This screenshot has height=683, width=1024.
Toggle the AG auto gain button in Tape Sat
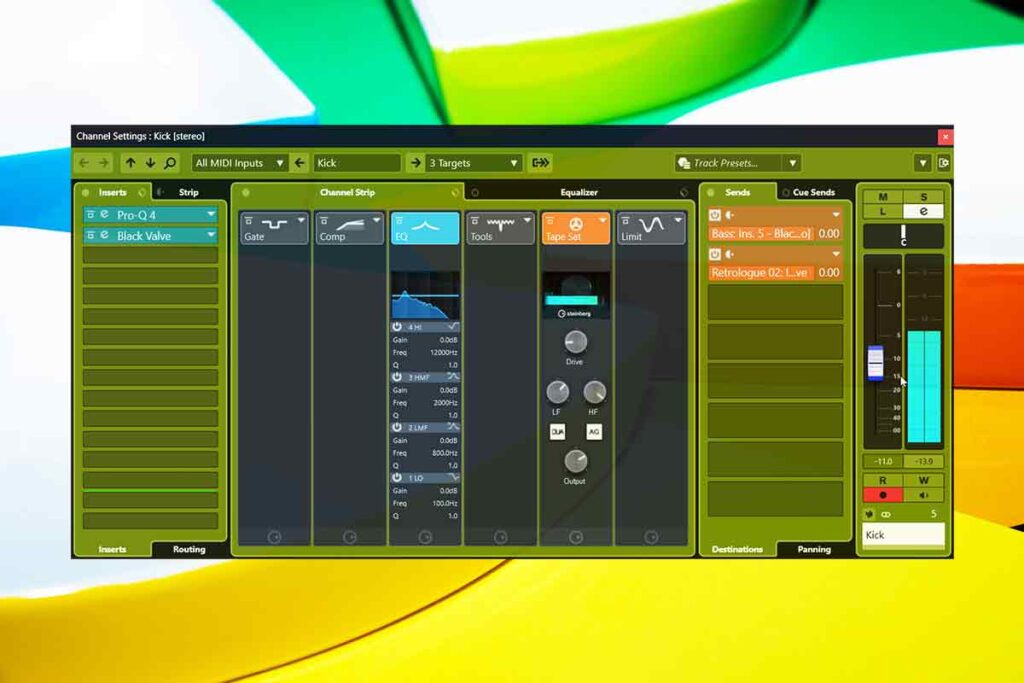point(594,432)
